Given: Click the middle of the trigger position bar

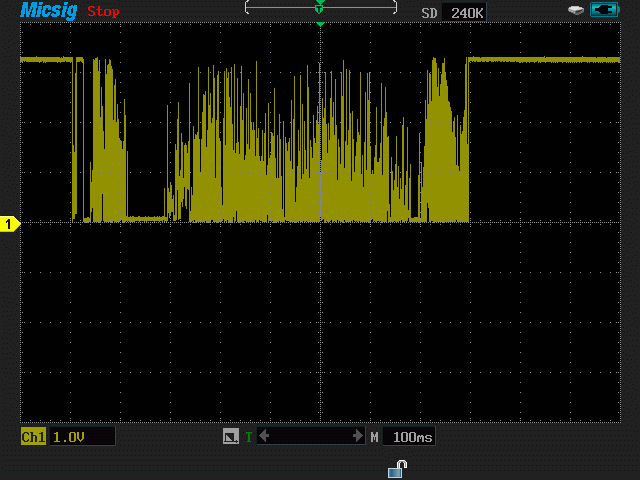Looking at the screenshot, I should click(311, 437).
